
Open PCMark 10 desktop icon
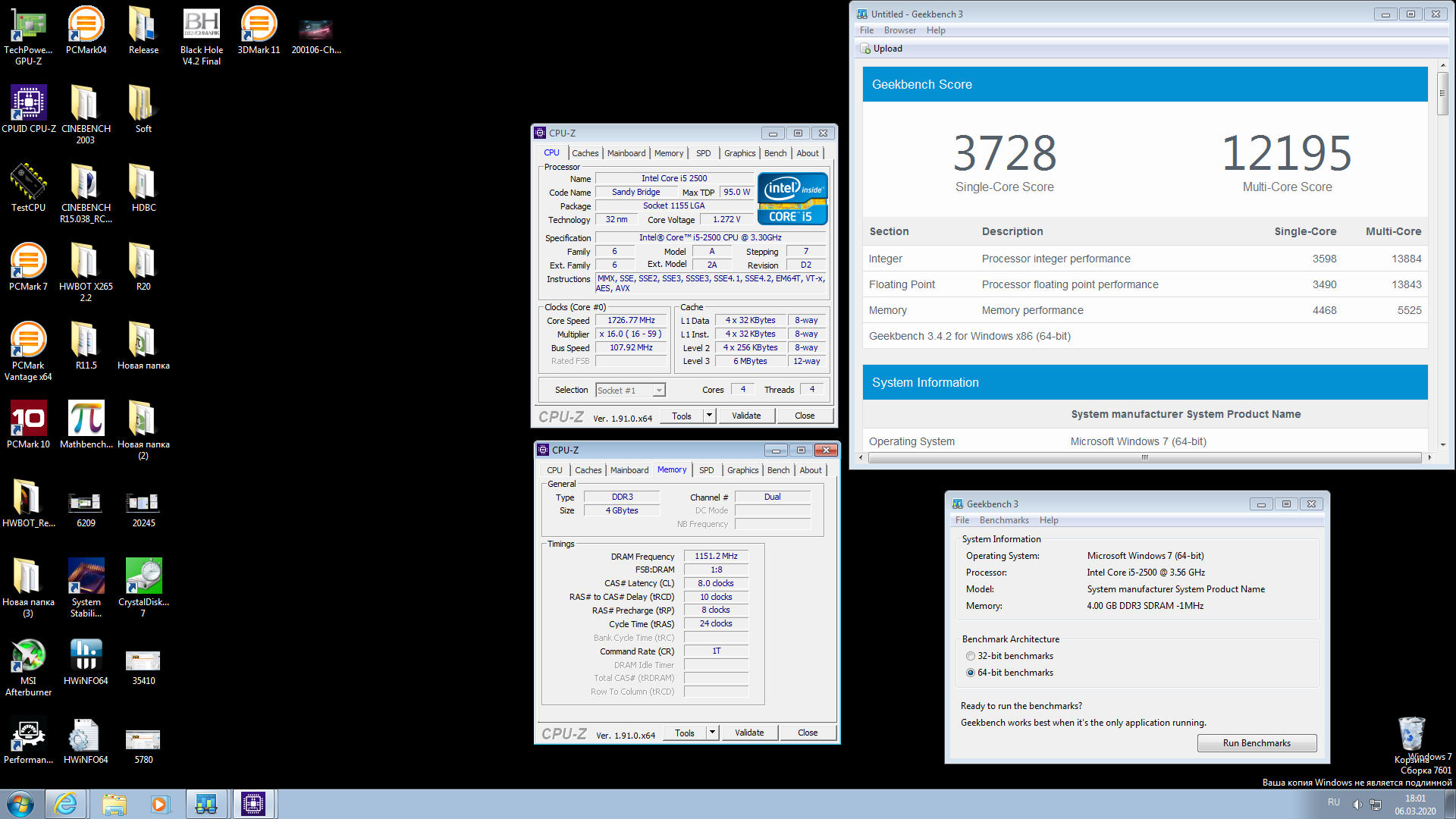click(x=28, y=425)
